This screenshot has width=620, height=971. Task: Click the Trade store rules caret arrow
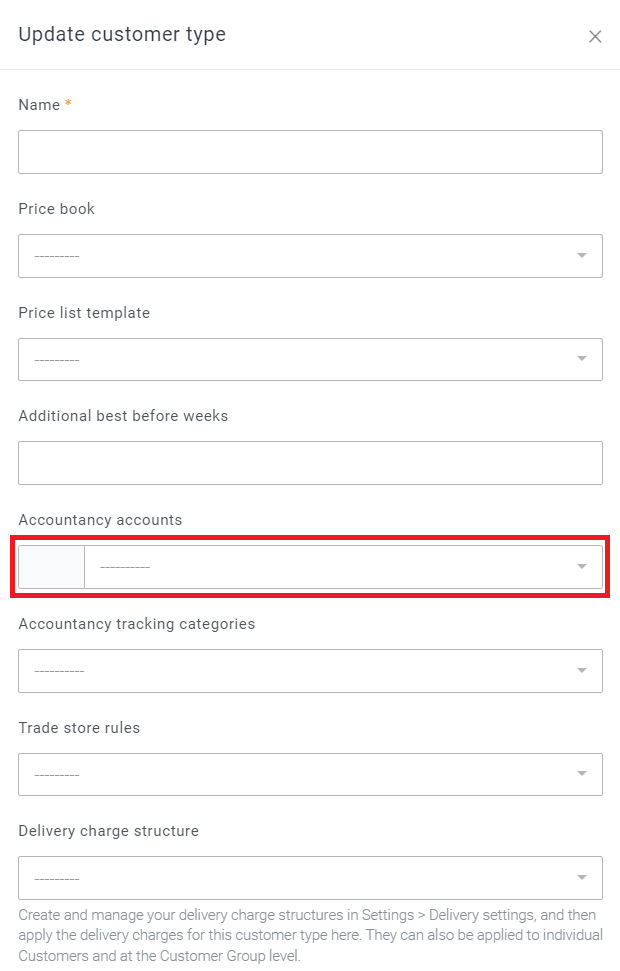(582, 775)
